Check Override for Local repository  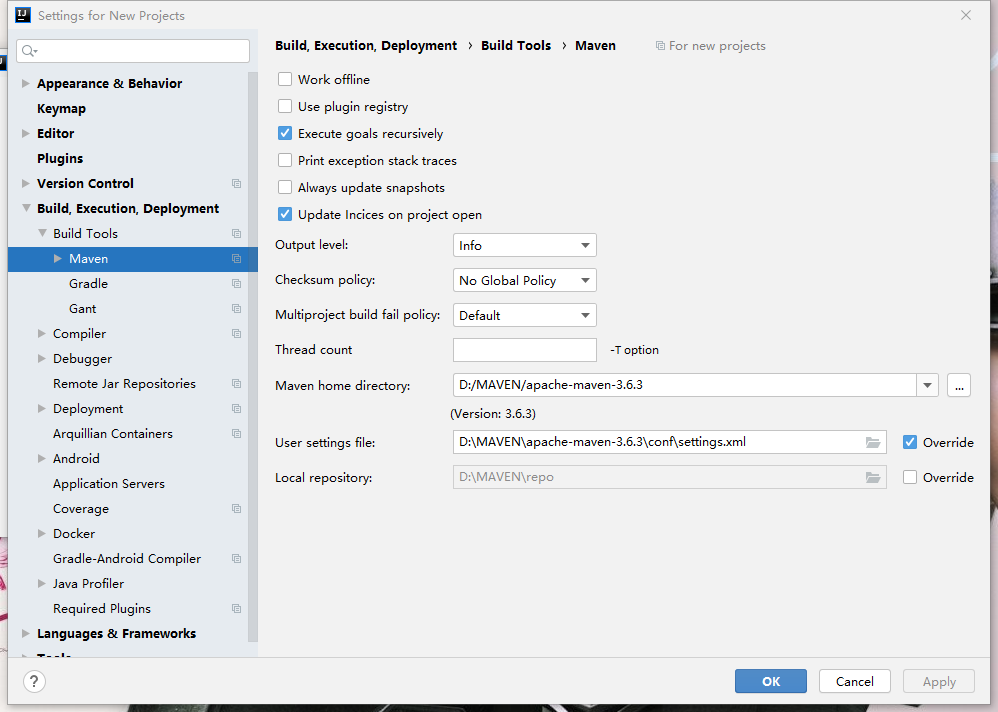[x=910, y=477]
